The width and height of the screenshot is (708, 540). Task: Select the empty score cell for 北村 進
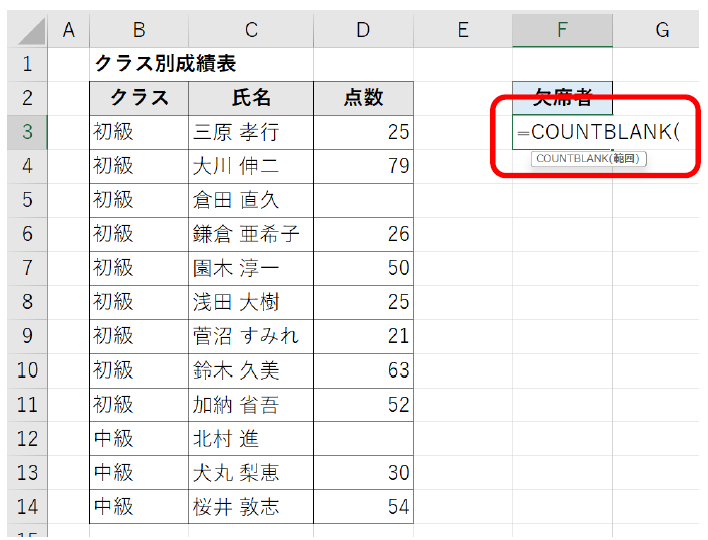click(363, 438)
